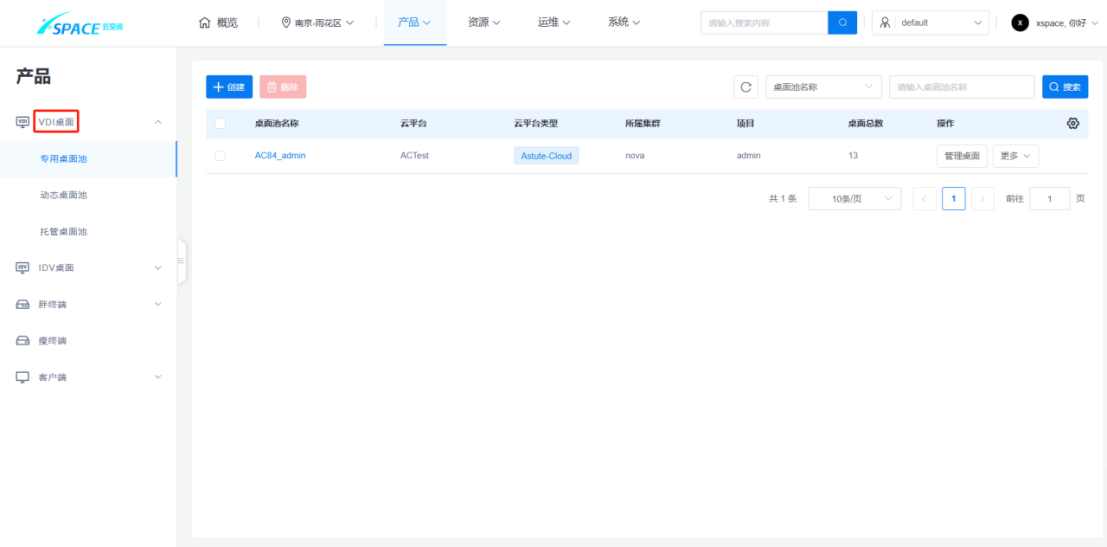Expand the 更多 actions dropdown

(1015, 156)
